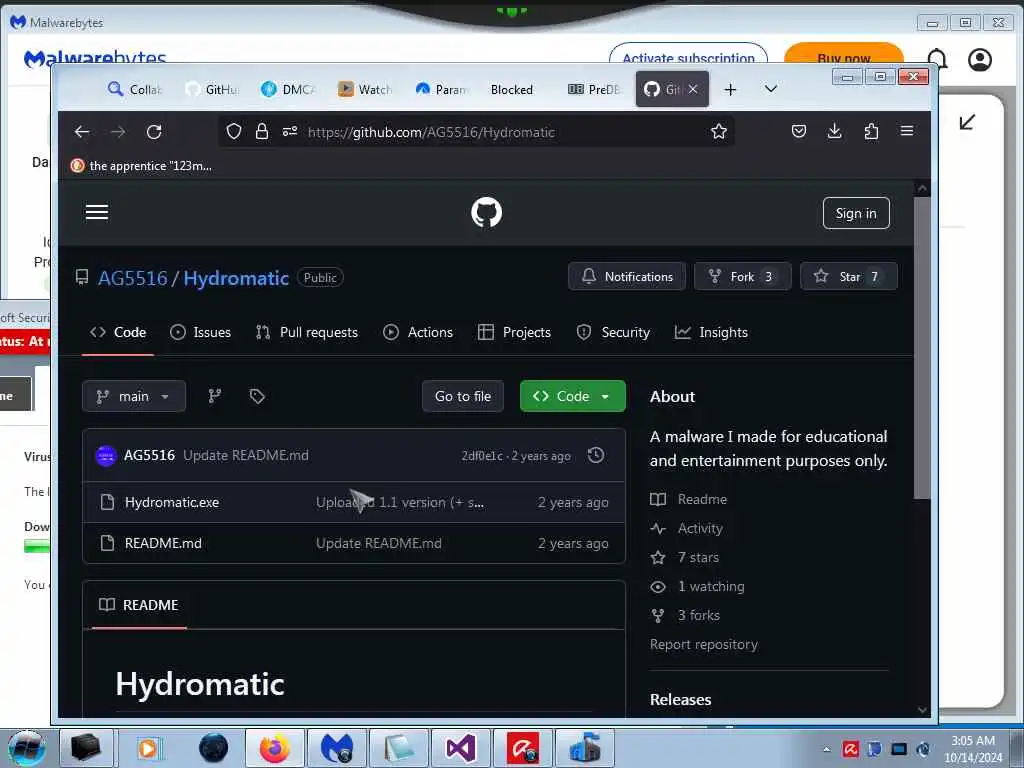Switch to the Blocked tab
Viewport: 1024px width, 768px height.
[x=511, y=89]
